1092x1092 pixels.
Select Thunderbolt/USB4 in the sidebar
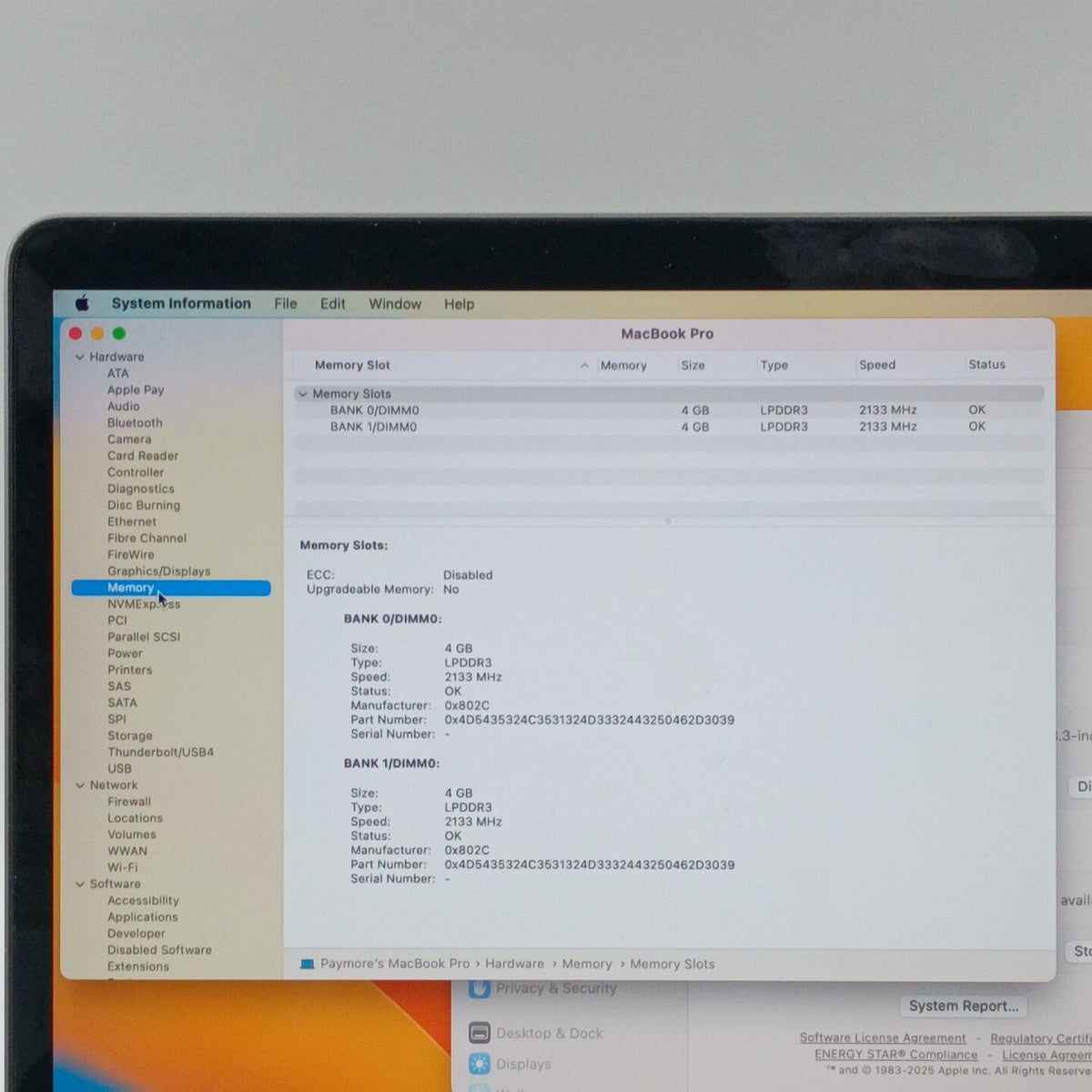161,753
